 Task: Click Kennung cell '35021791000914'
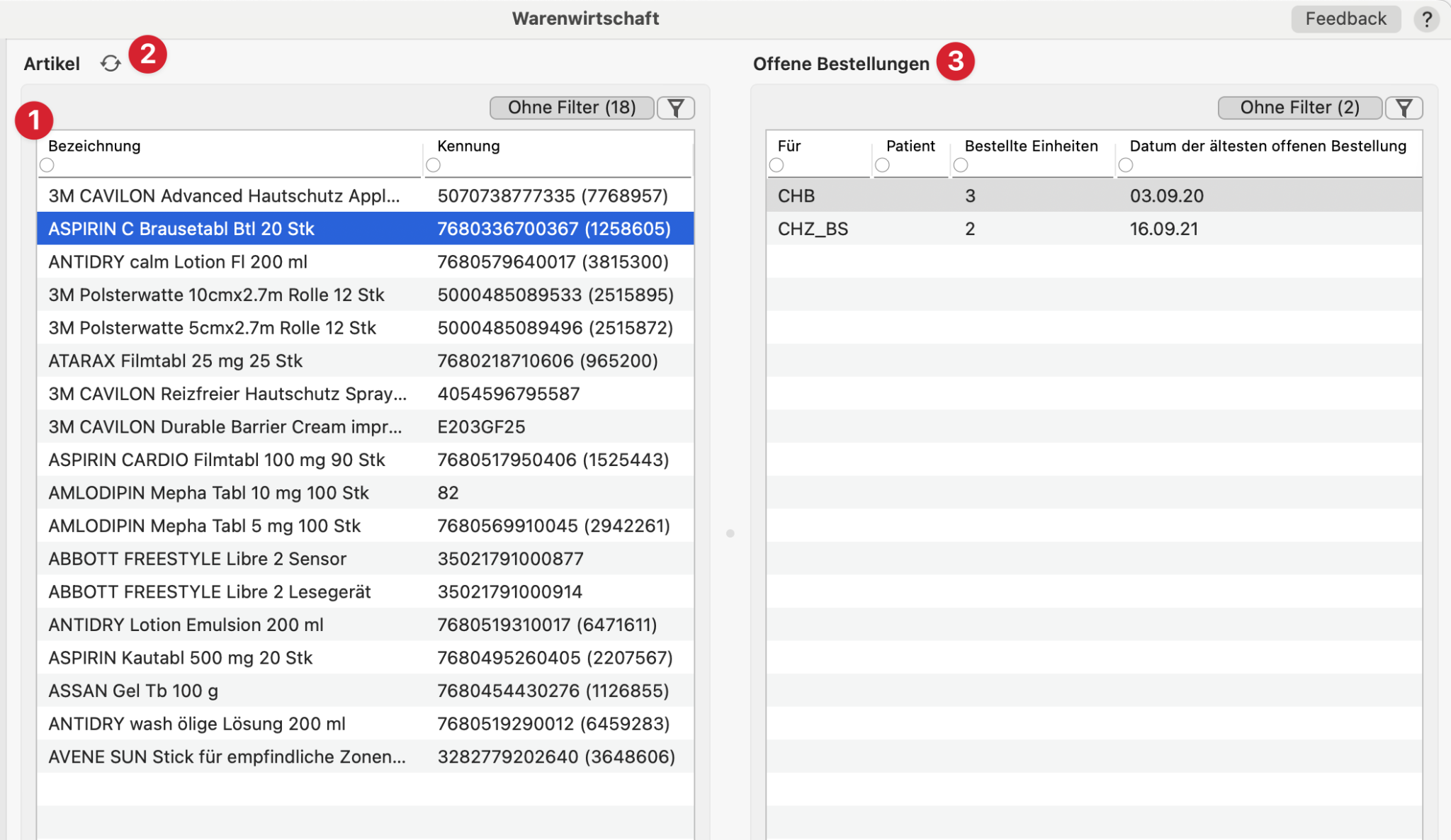(509, 591)
